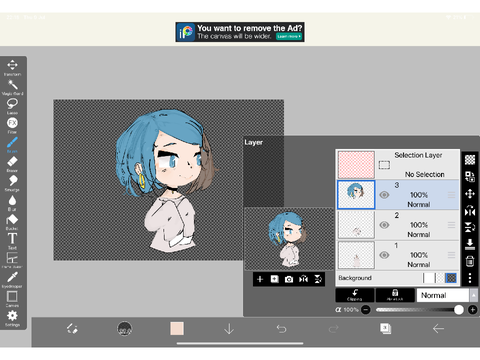Flip the layer vertically under preview
The width and height of the screenshot is (480, 360).
318,279
